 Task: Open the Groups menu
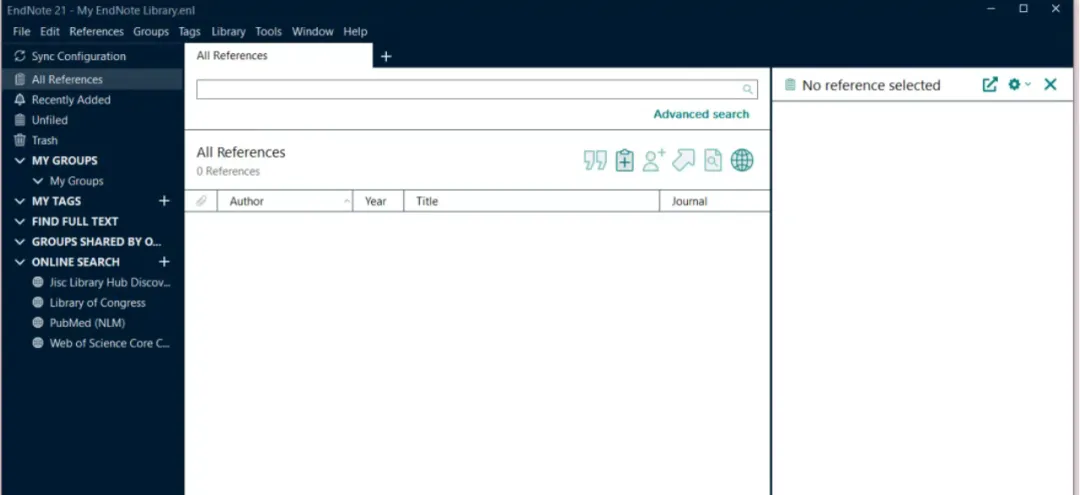tap(151, 32)
